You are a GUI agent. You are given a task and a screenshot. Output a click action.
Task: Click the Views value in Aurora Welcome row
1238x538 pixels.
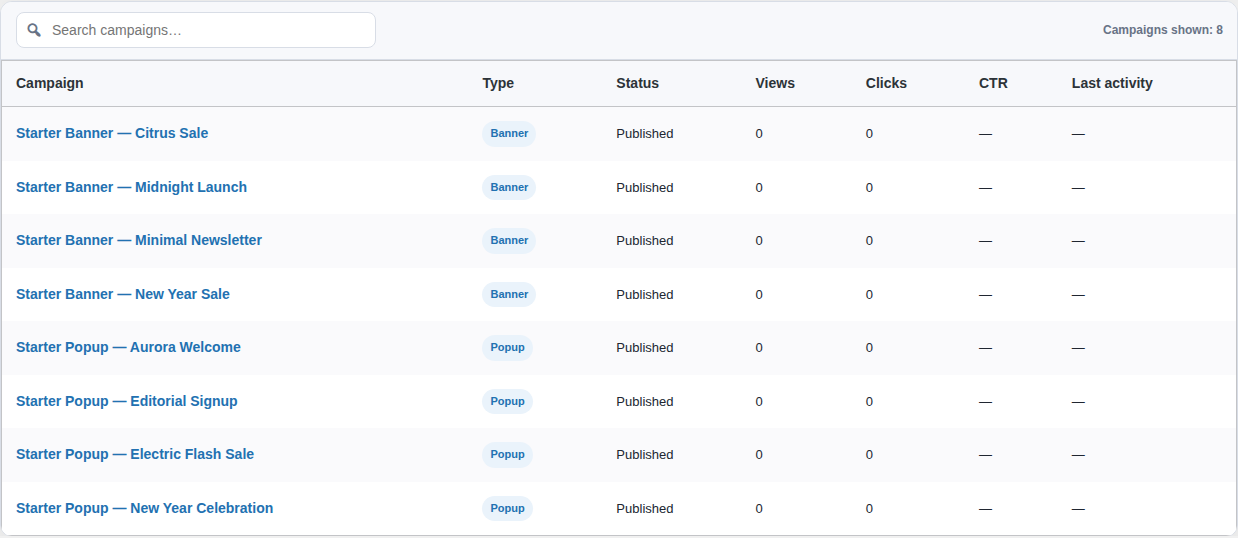pyautogui.click(x=759, y=348)
